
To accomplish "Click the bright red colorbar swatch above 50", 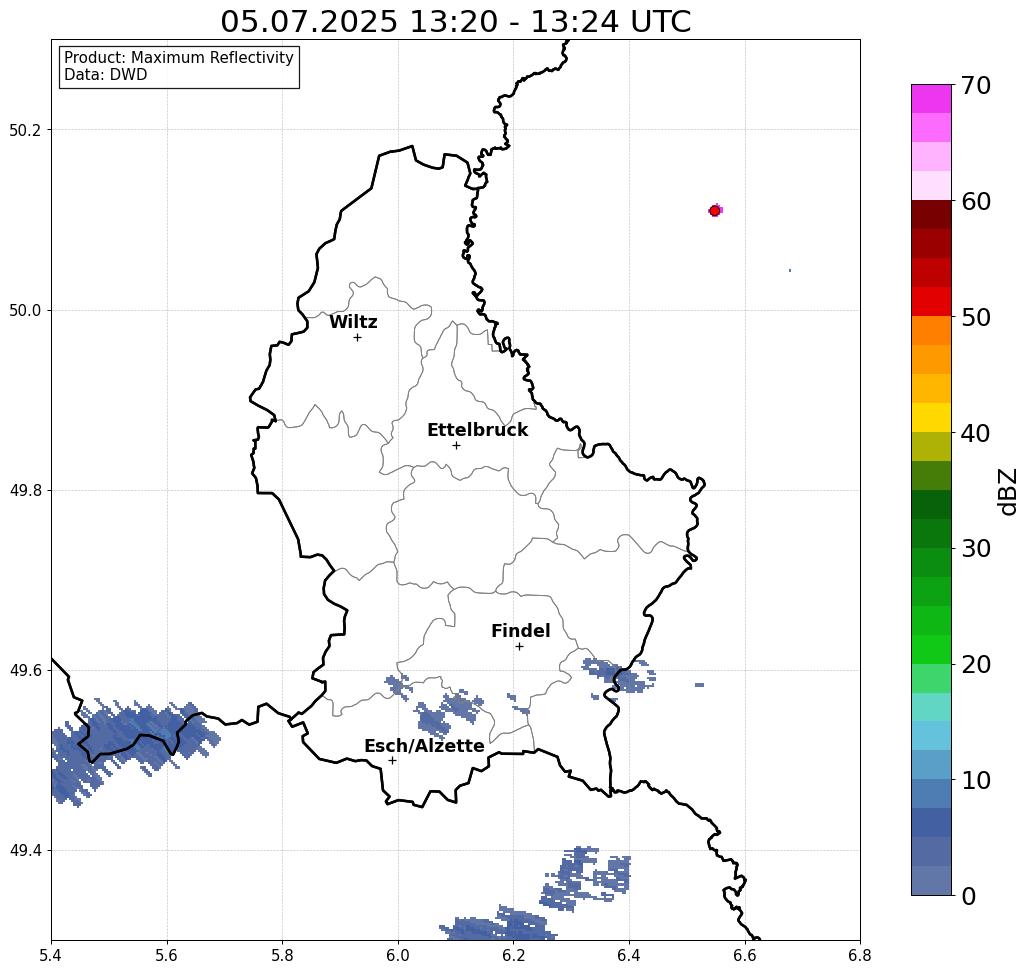I will tap(931, 302).
